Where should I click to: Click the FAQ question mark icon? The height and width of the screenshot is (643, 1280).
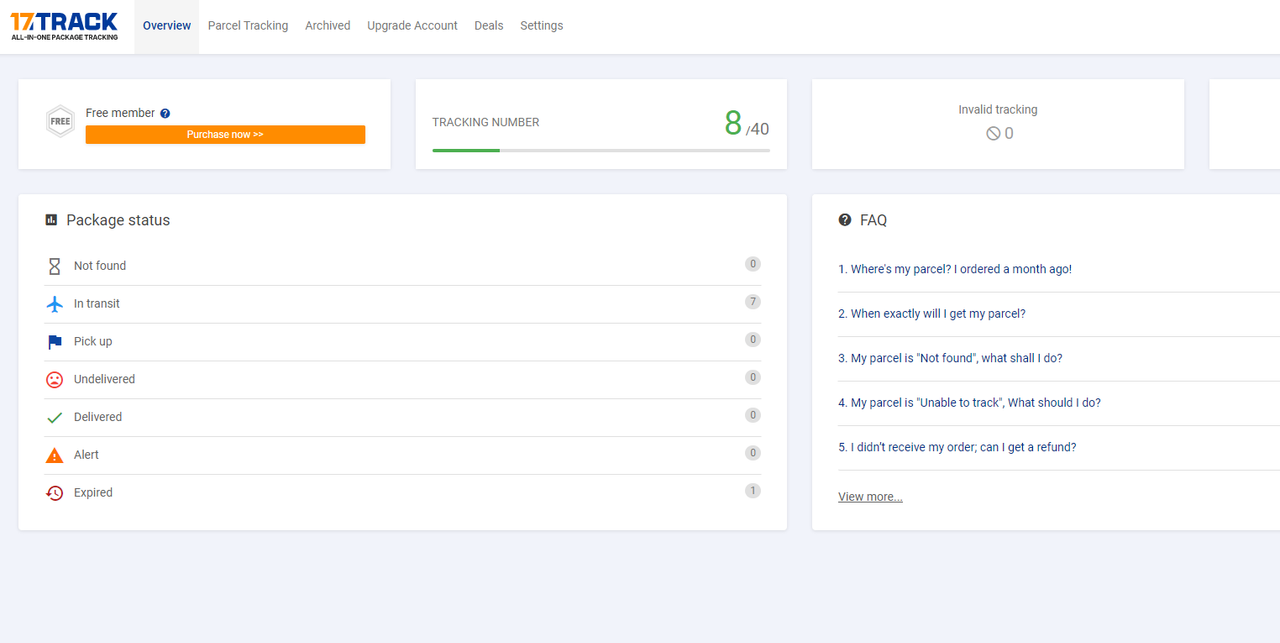[845, 220]
